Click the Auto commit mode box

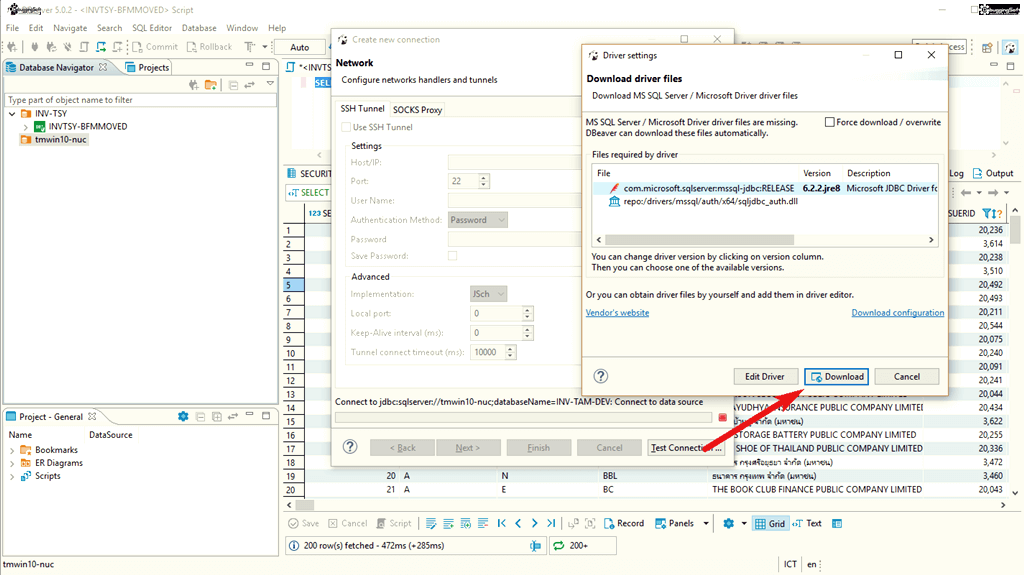point(299,47)
